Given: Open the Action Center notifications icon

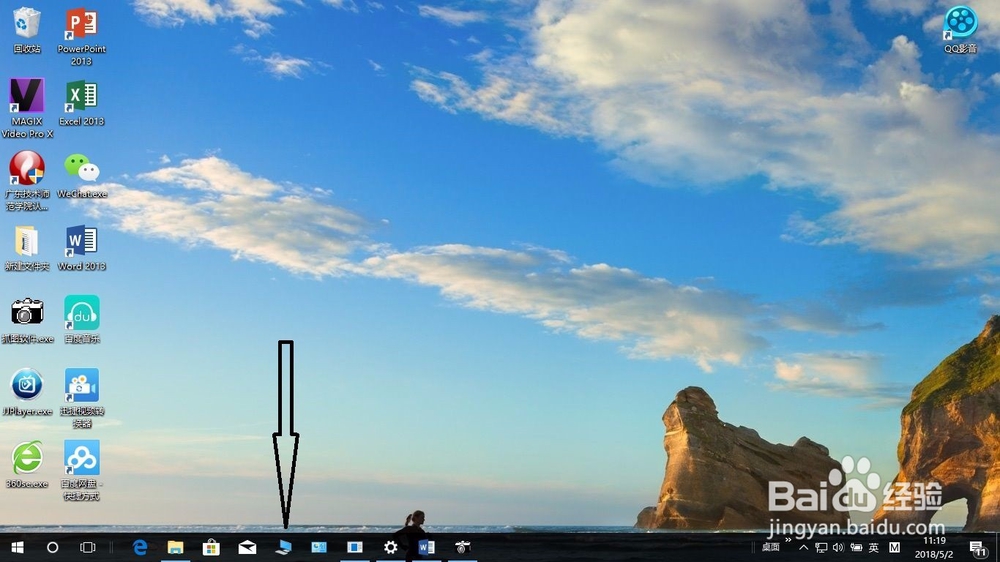Looking at the screenshot, I should 977,547.
